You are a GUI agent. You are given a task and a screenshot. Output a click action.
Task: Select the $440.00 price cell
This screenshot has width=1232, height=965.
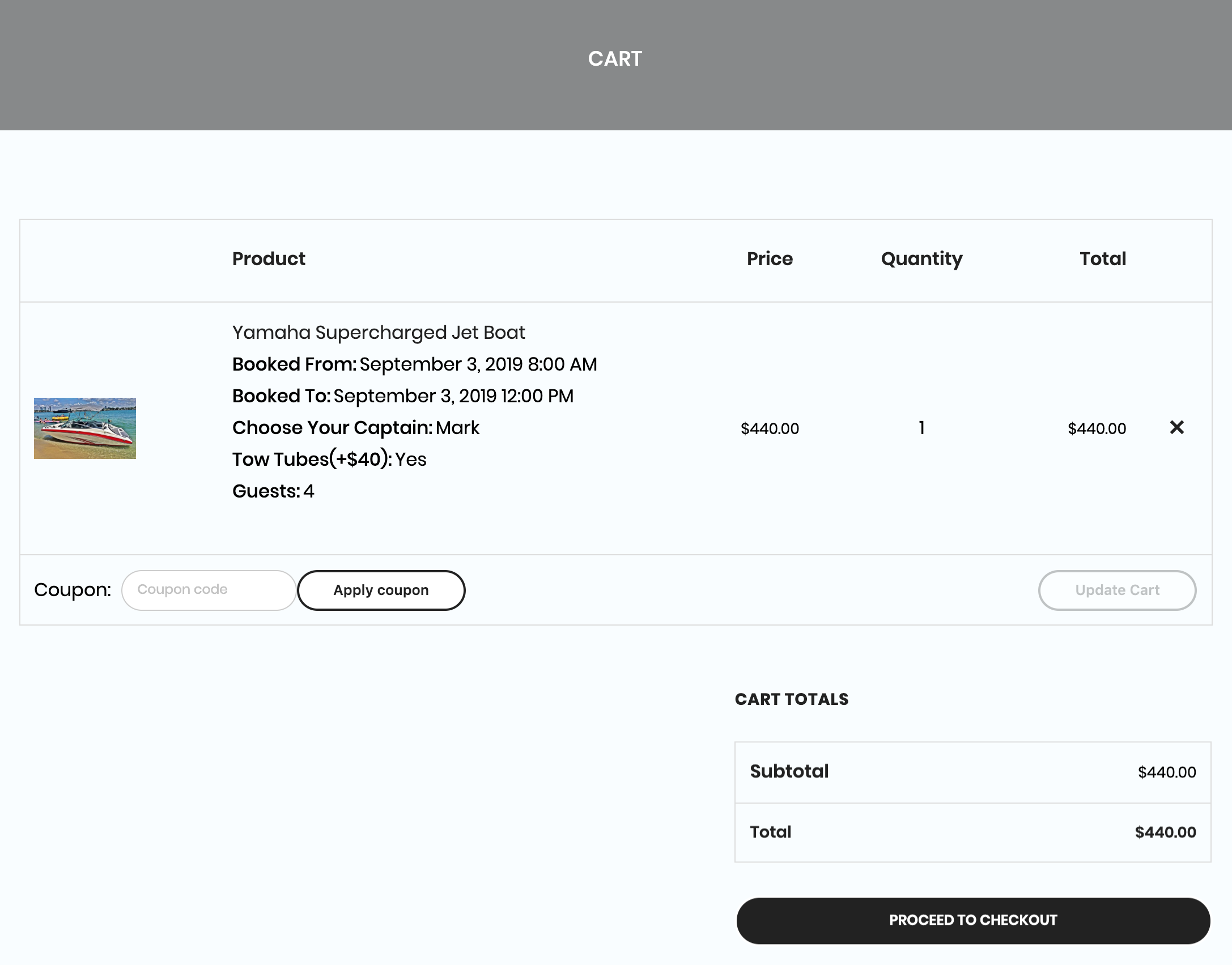pyautogui.click(x=770, y=428)
